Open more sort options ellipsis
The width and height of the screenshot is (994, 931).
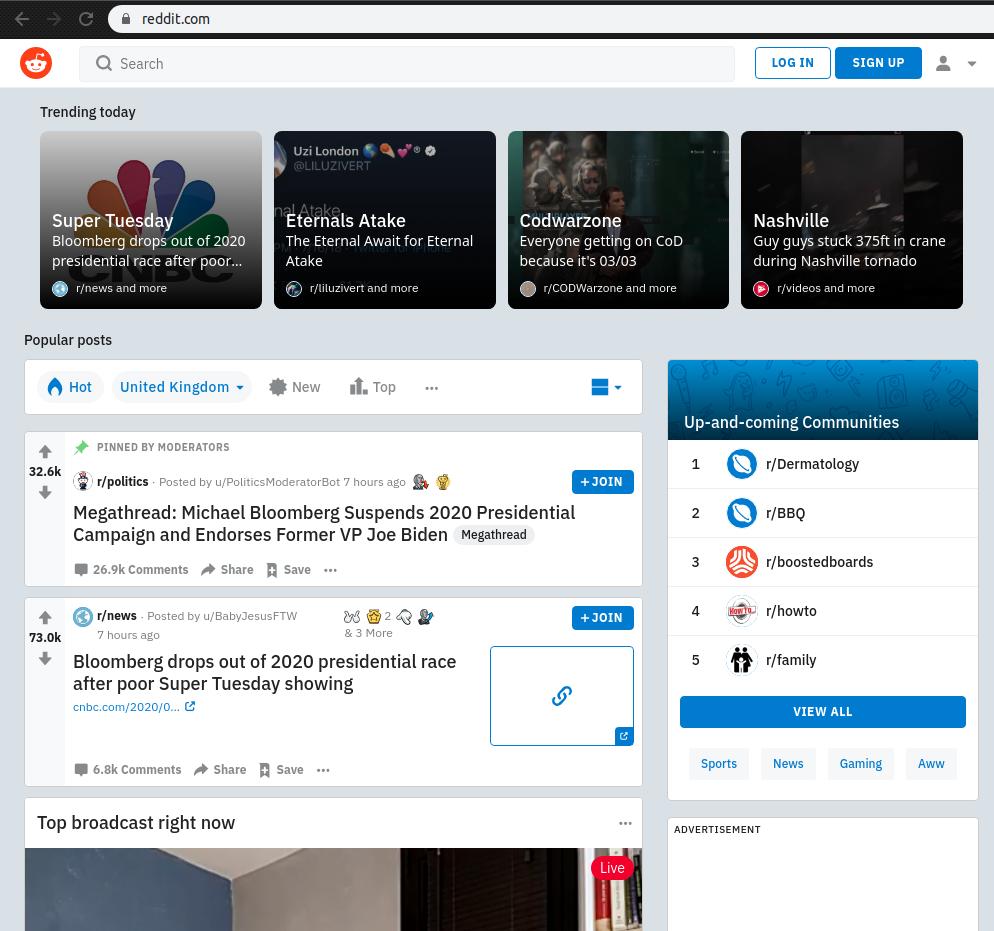pos(432,388)
